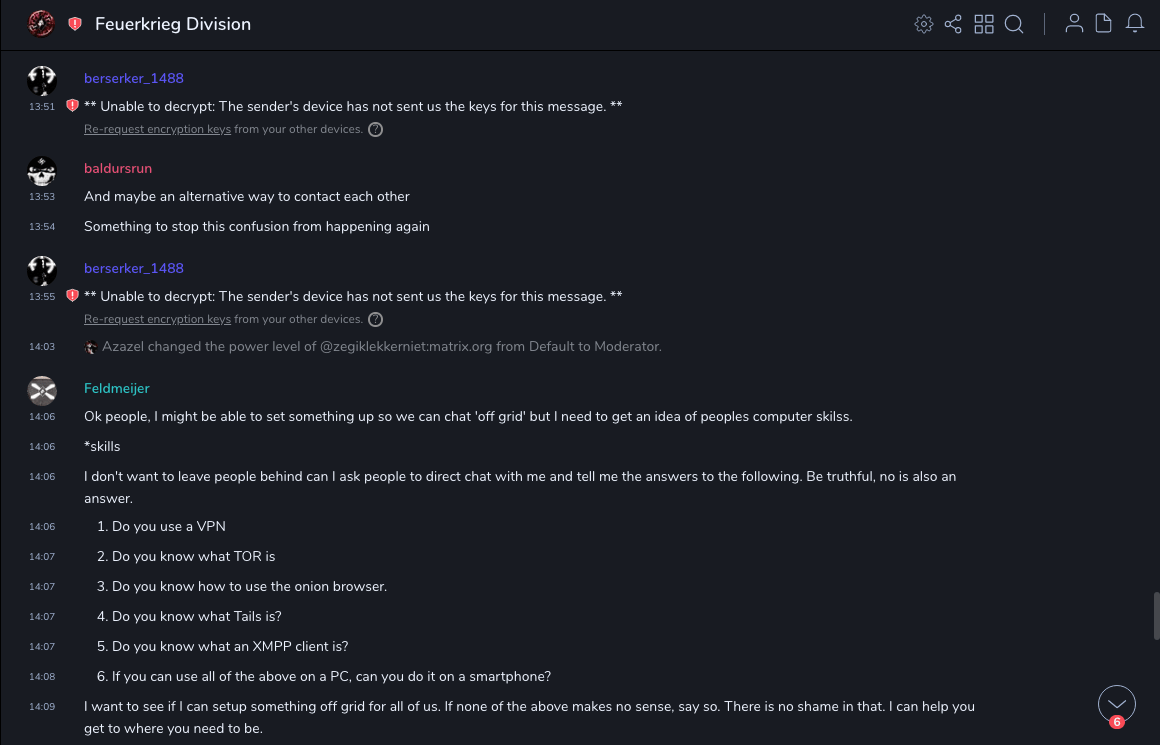The width and height of the screenshot is (1160, 745).
Task: Click the 13:51 Re-request encryption keys link
Action: click(x=157, y=130)
